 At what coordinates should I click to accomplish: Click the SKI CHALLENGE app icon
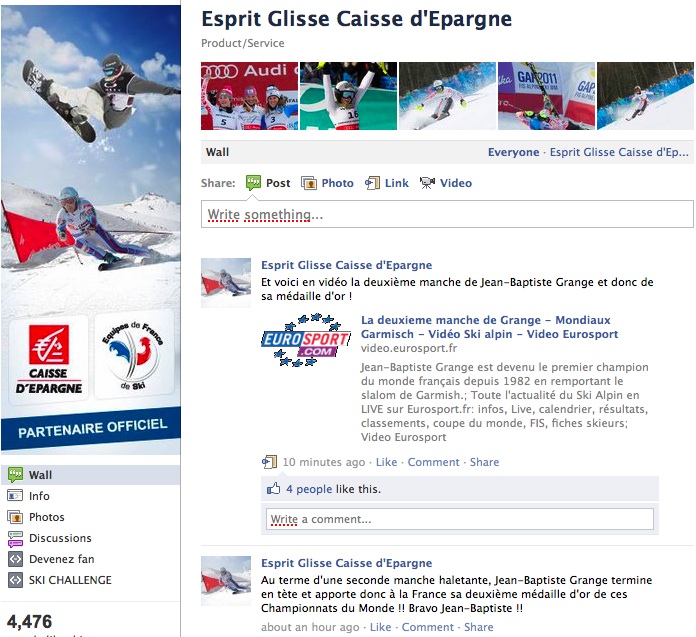pyautogui.click(x=15, y=580)
